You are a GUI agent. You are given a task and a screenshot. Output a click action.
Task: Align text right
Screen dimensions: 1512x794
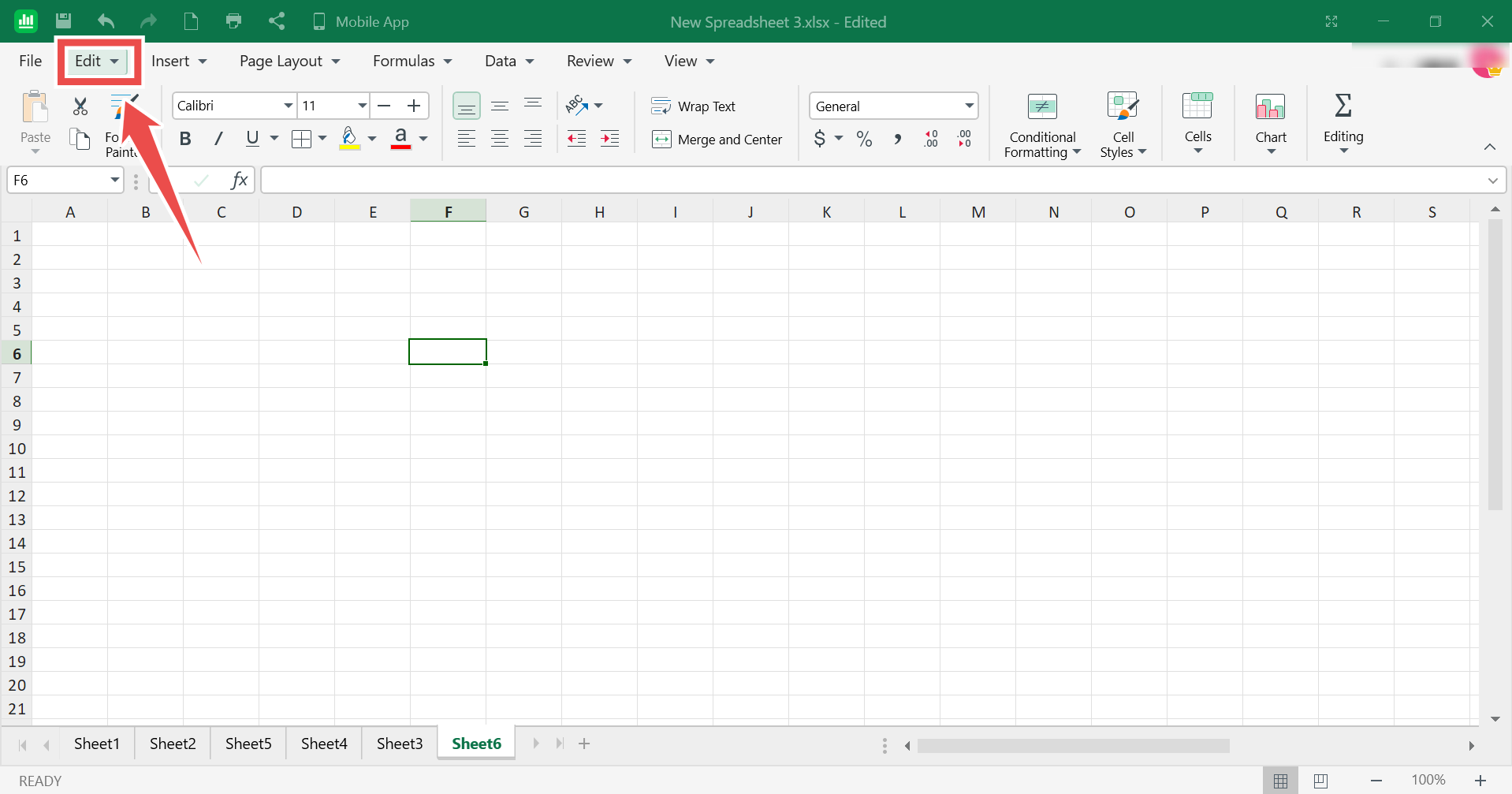pyautogui.click(x=533, y=139)
